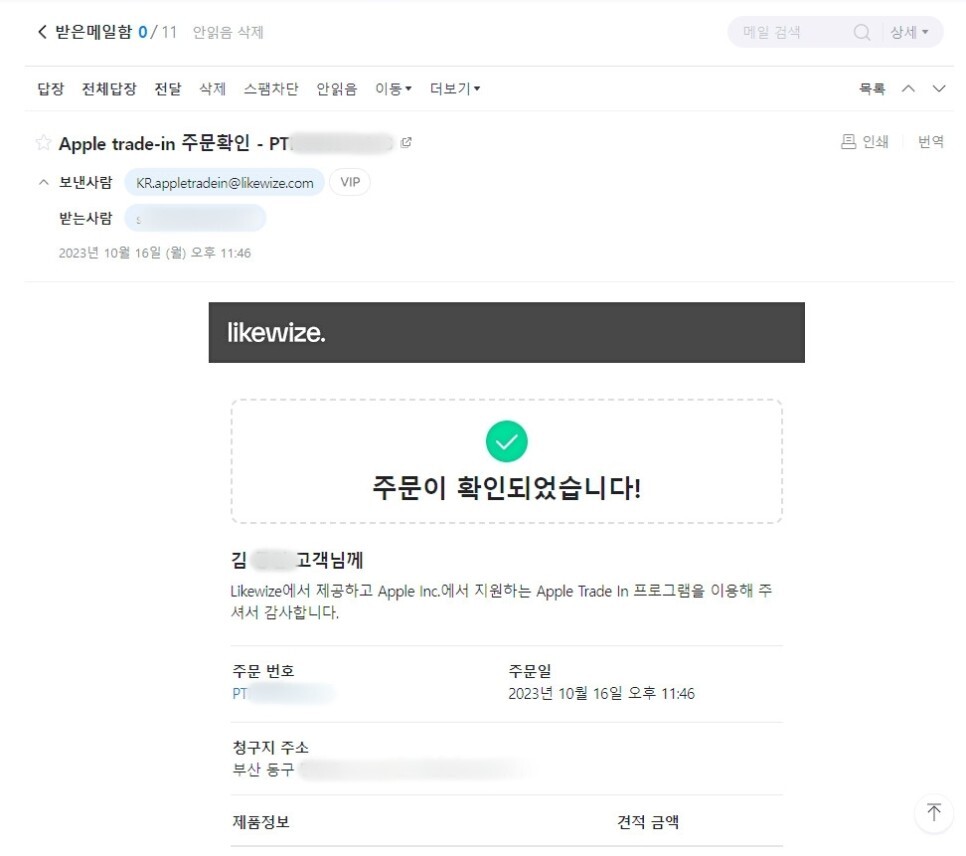Click 목록 to return to list
Image resolution: width=966 pixels, height=856 pixels.
tap(872, 89)
